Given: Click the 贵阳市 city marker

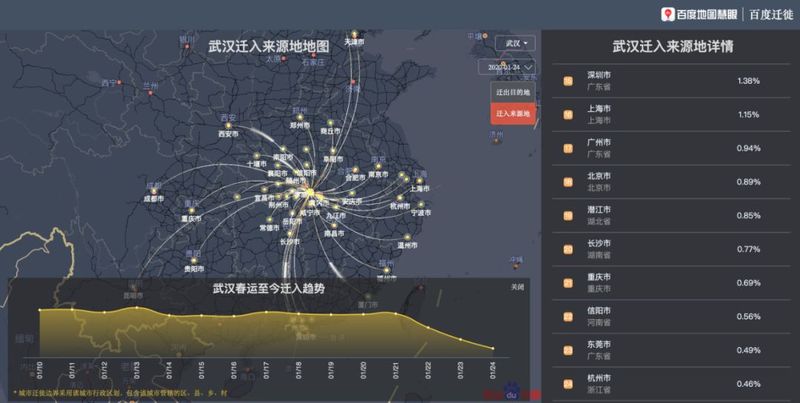Looking at the screenshot, I should [x=194, y=261].
